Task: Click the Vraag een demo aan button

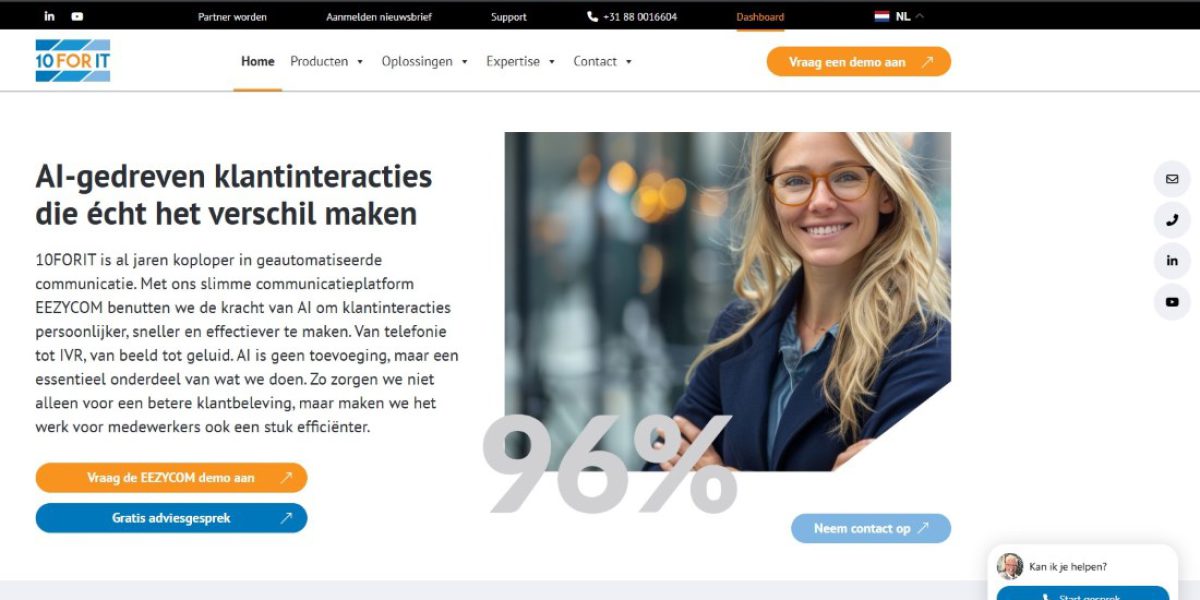Action: point(859,62)
